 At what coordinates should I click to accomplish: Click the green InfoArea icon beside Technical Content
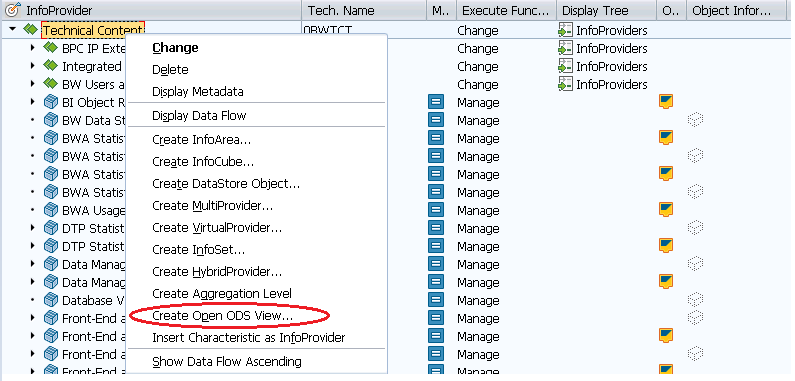click(x=31, y=30)
